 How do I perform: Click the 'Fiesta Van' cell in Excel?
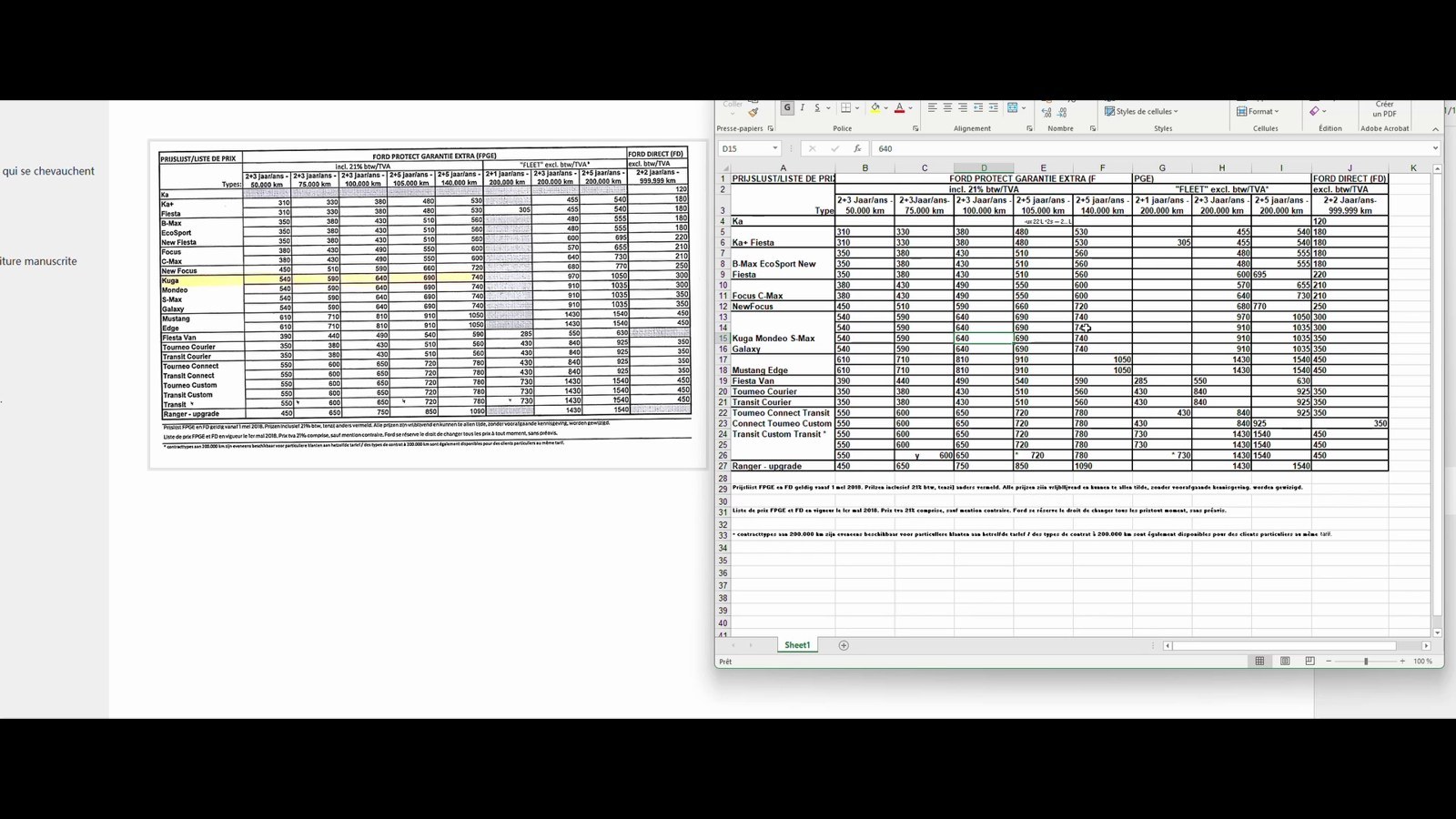pyautogui.click(x=783, y=381)
